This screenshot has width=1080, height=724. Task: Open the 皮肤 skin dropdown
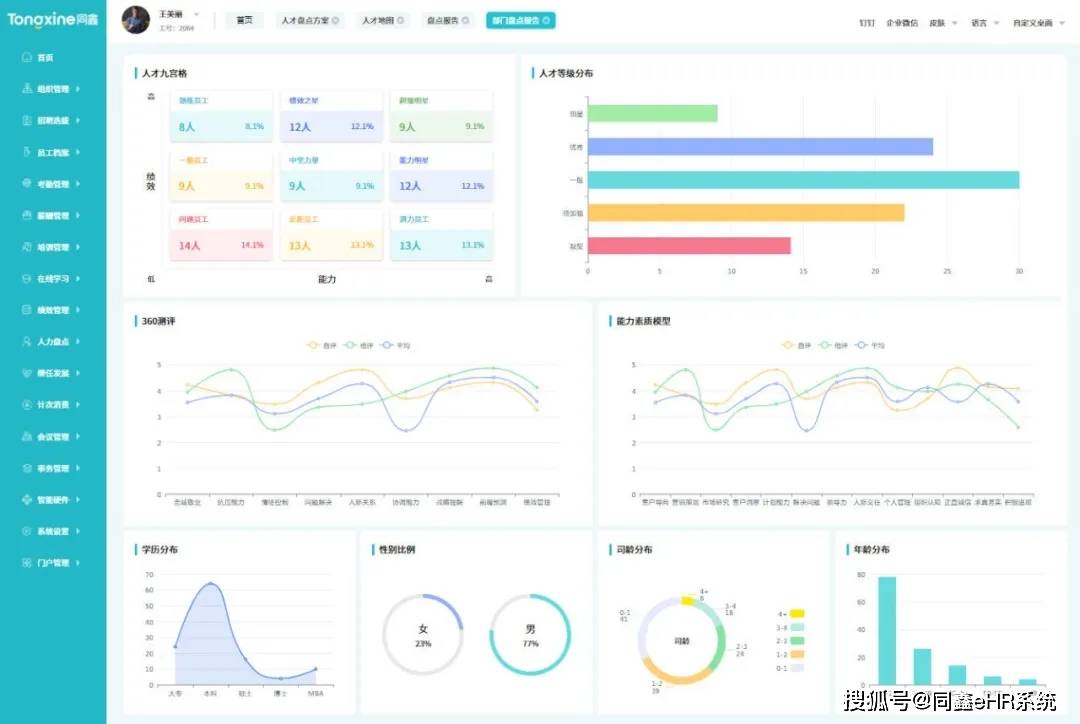pos(943,22)
